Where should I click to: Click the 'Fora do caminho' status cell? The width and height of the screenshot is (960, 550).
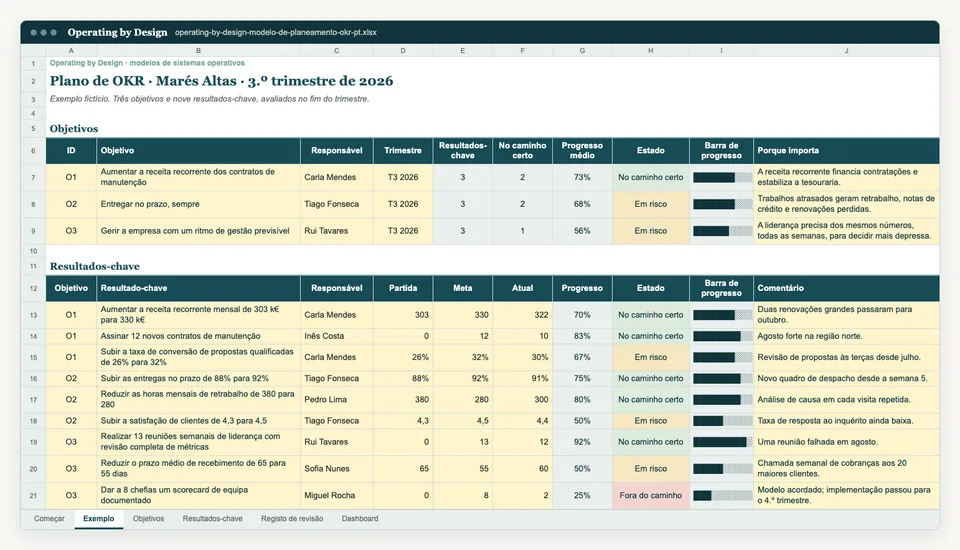point(650,495)
